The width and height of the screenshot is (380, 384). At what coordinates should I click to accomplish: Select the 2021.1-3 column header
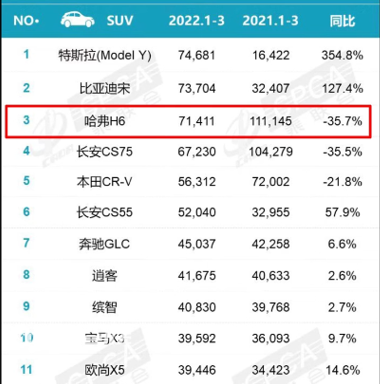tap(270, 21)
